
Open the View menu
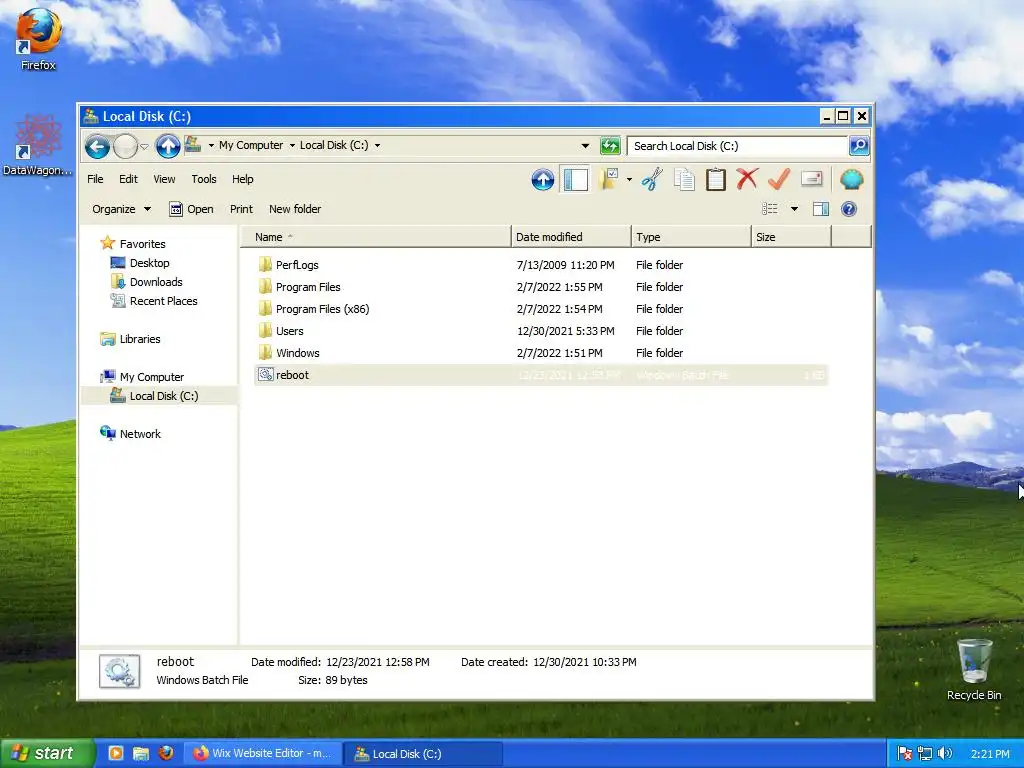click(164, 179)
